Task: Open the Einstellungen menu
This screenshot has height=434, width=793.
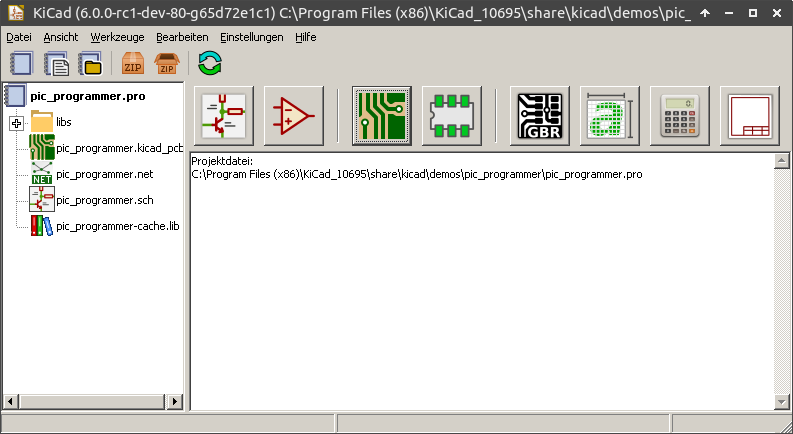Action: 251,37
